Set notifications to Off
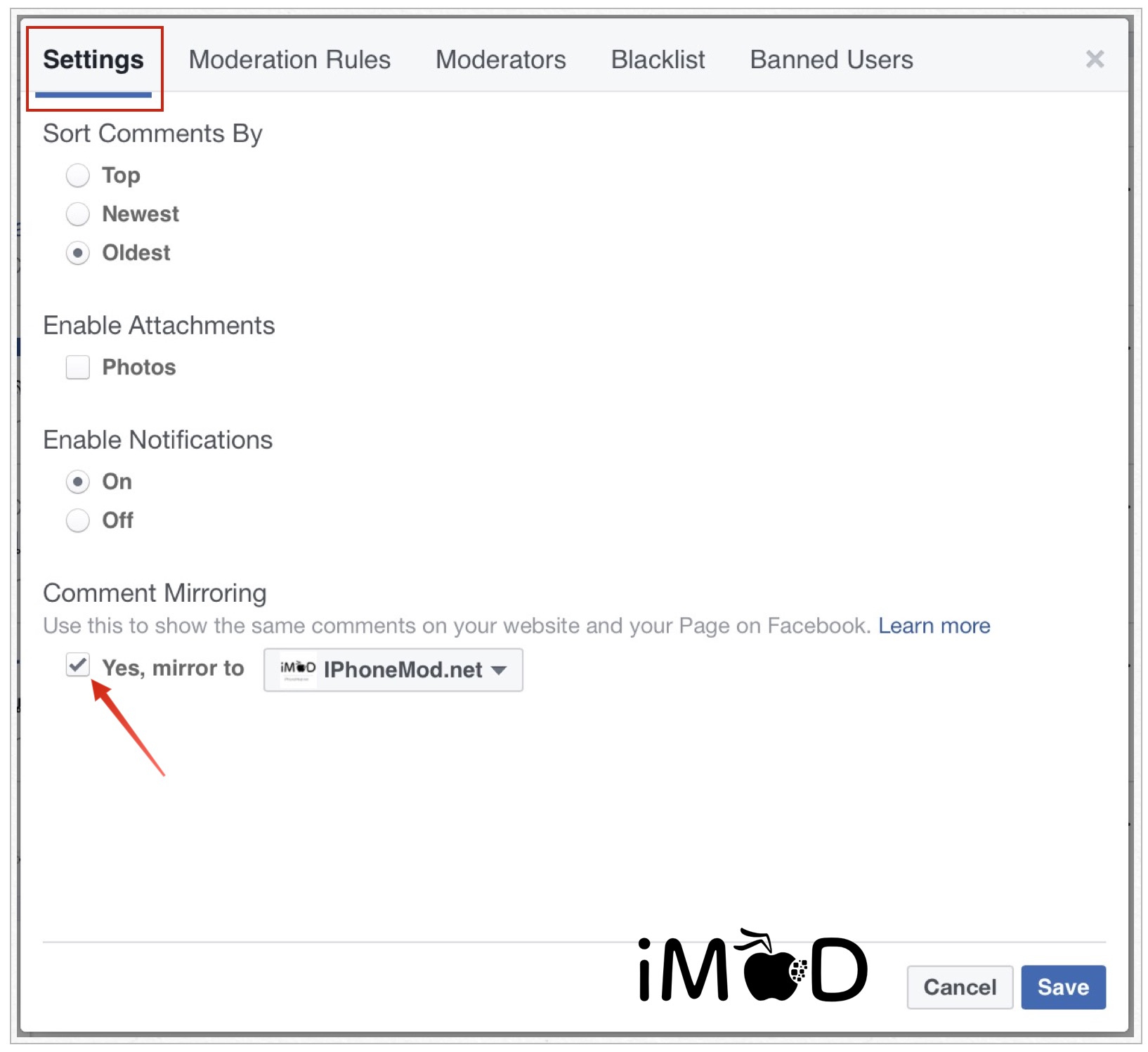 click(78, 520)
